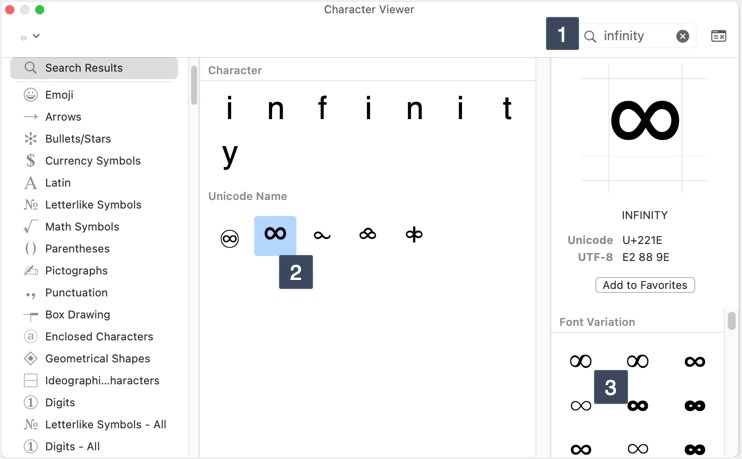The width and height of the screenshot is (742, 459).
Task: Choose first font variation of infinity
Action: coord(581,362)
